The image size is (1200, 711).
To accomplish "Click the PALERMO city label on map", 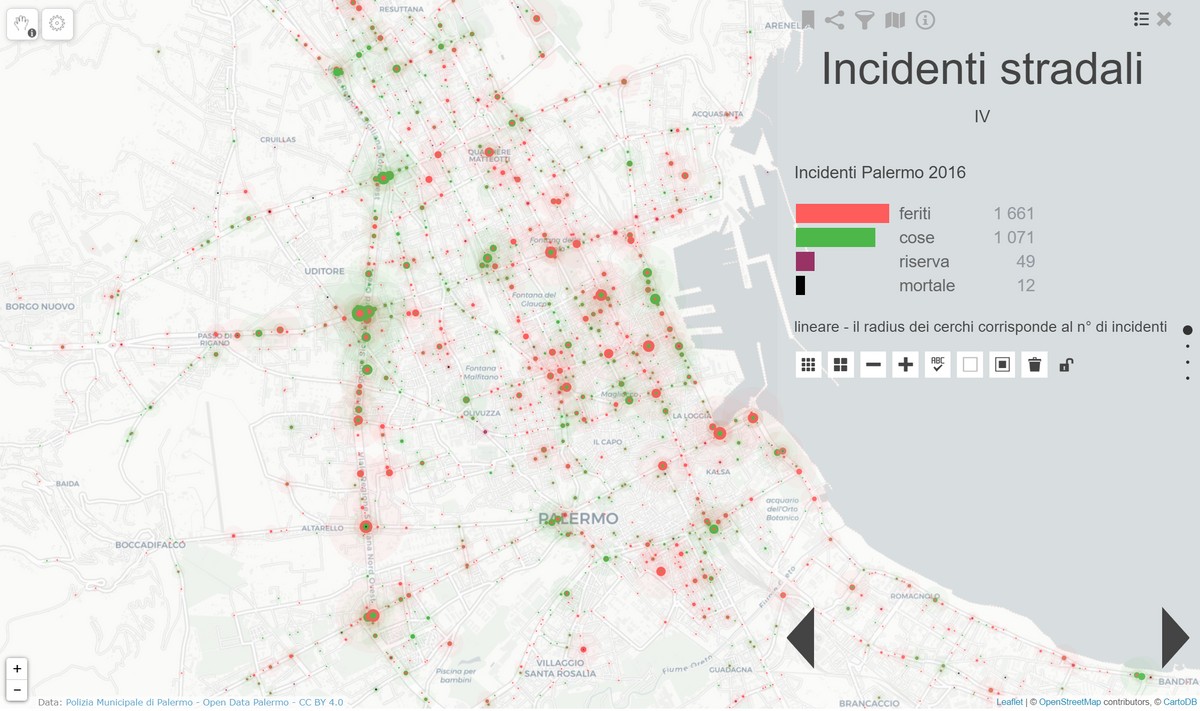I will 579,519.
